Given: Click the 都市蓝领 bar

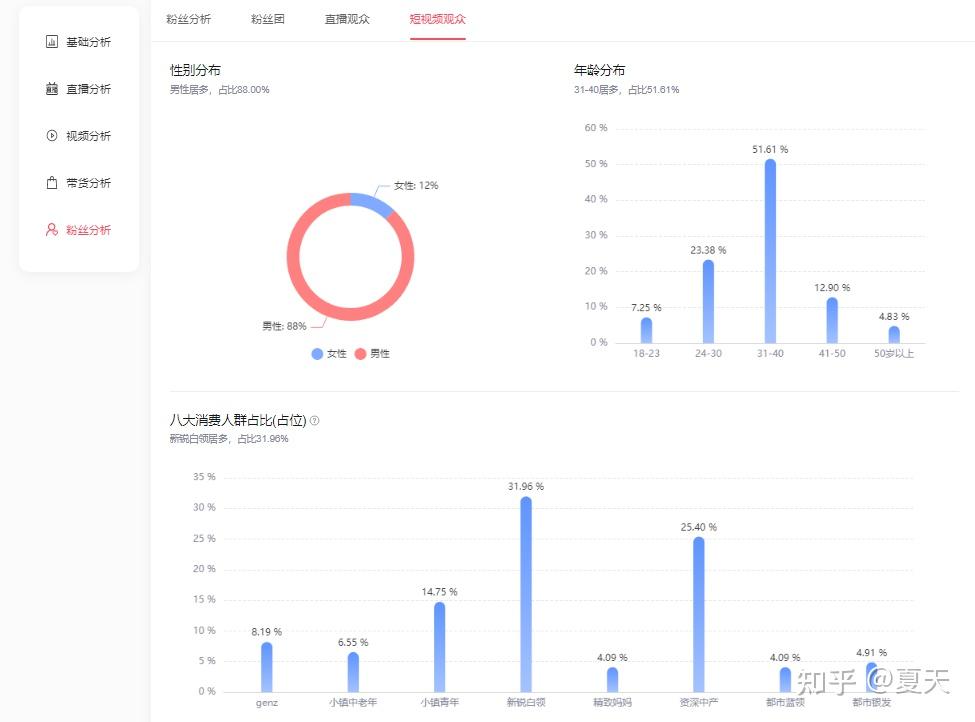Looking at the screenshot, I should [x=785, y=680].
